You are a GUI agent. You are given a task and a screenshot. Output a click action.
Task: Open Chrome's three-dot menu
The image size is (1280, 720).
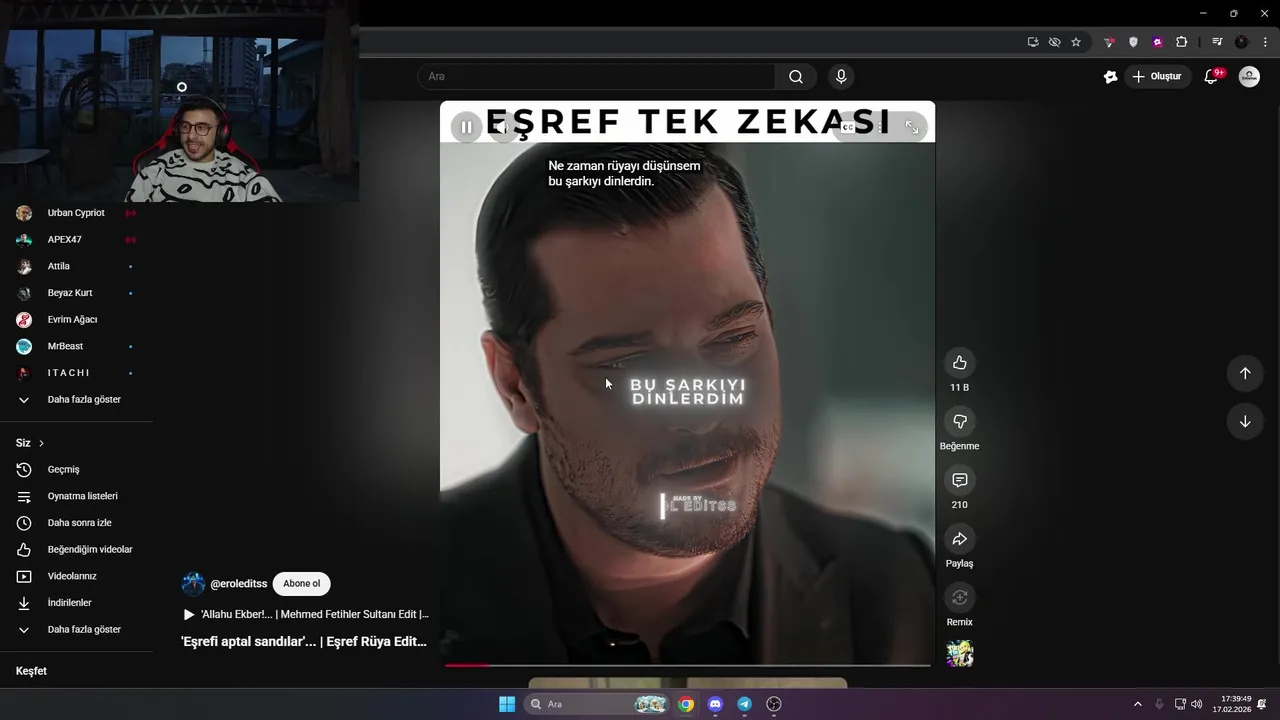tap(1265, 42)
